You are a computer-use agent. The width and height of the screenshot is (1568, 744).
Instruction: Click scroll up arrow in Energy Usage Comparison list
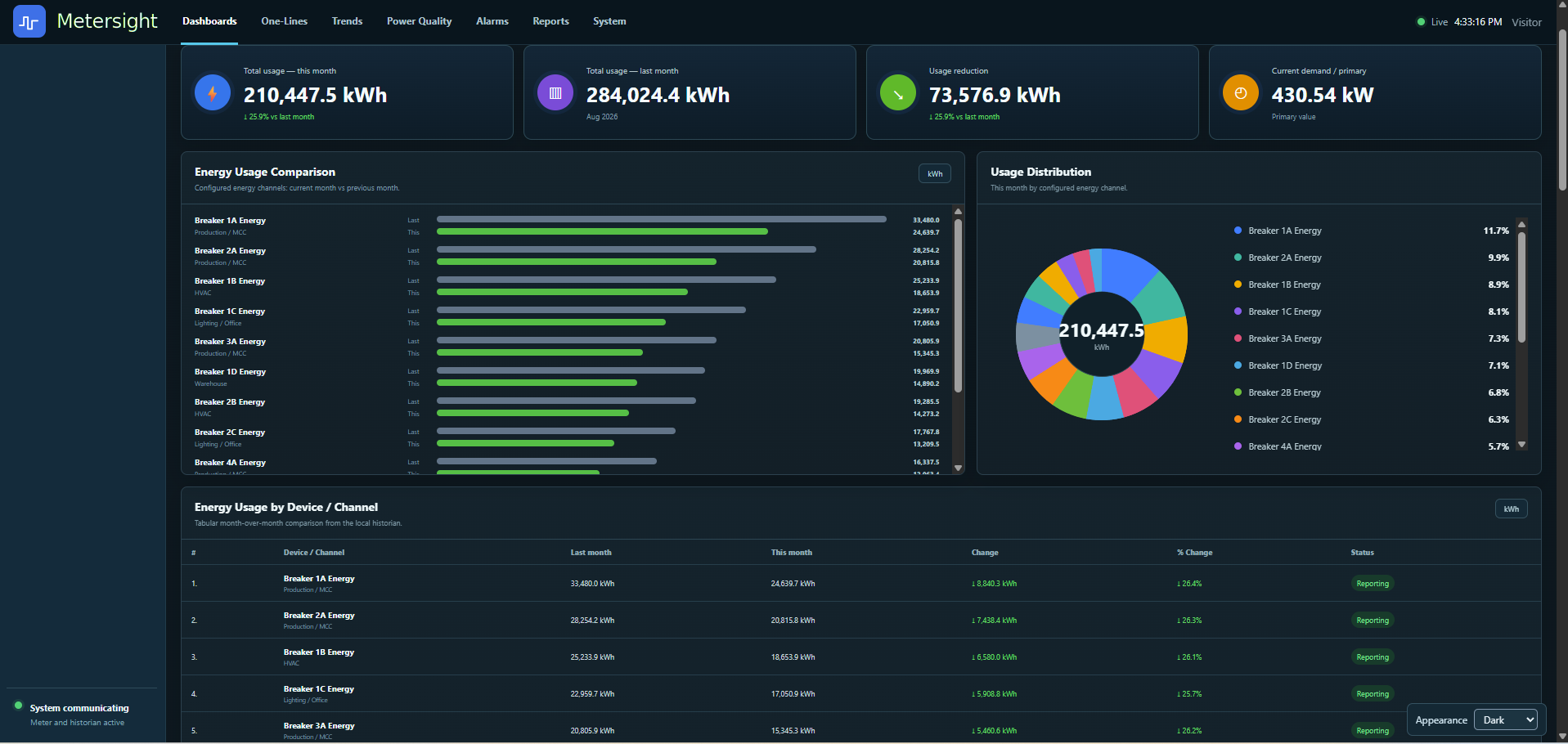(959, 212)
